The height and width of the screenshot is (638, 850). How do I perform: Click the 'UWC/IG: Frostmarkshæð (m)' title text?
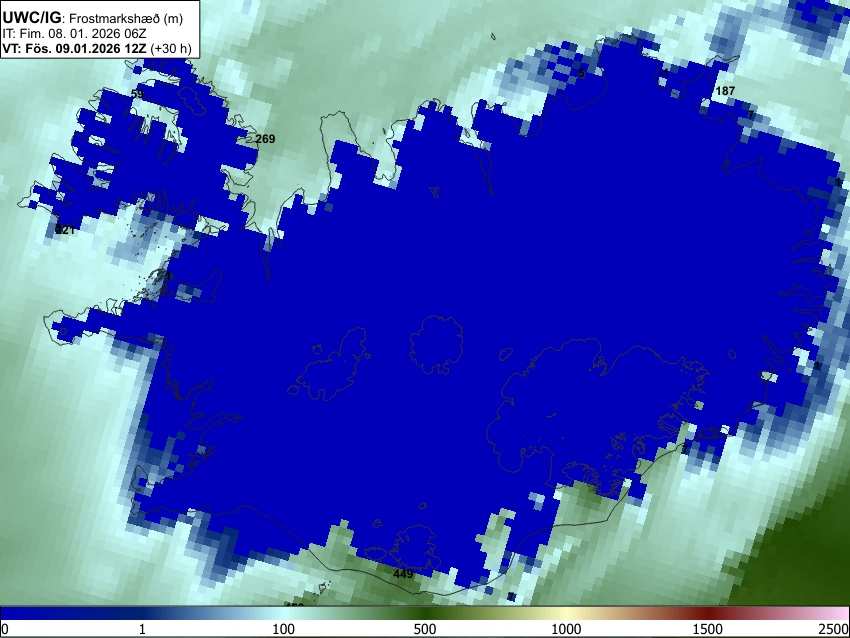93,18
